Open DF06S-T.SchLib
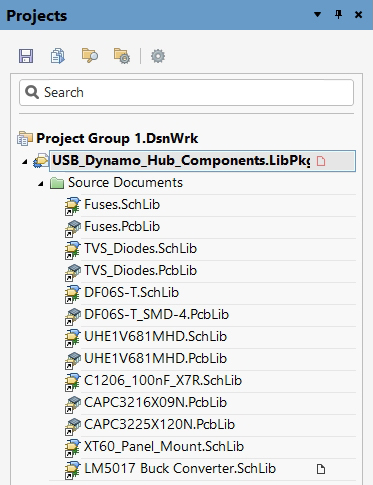Image resolution: width=373 pixels, height=485 pixels. tap(132, 293)
